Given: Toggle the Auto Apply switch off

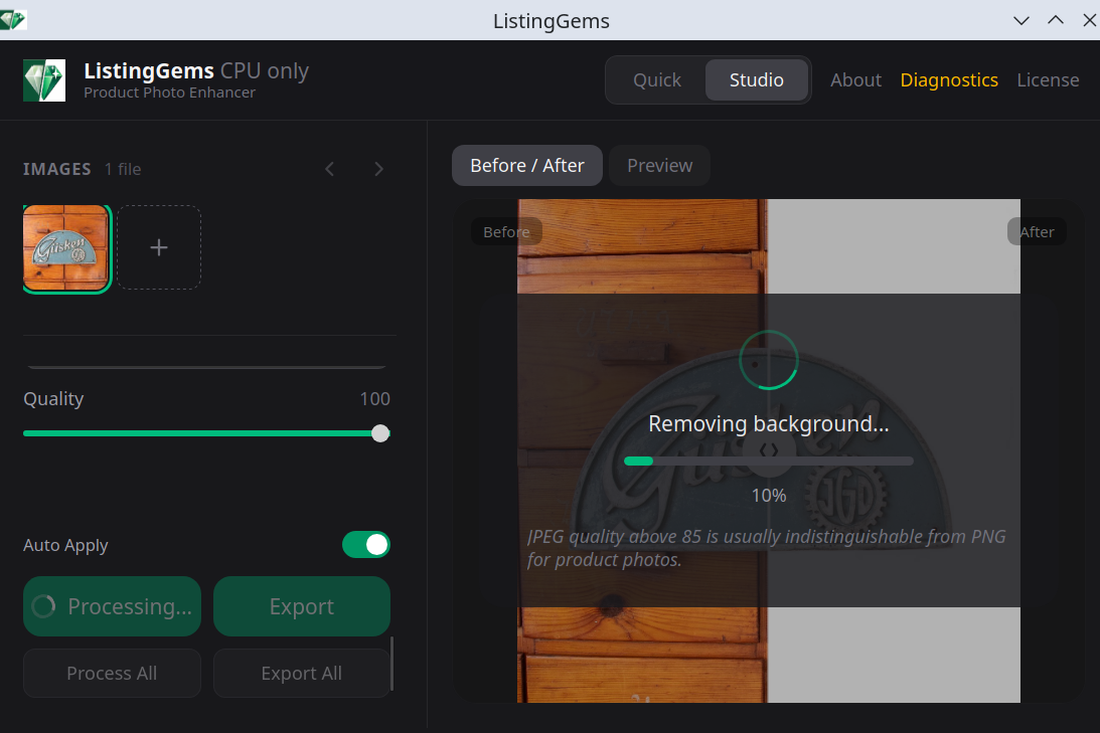Looking at the screenshot, I should pos(366,545).
